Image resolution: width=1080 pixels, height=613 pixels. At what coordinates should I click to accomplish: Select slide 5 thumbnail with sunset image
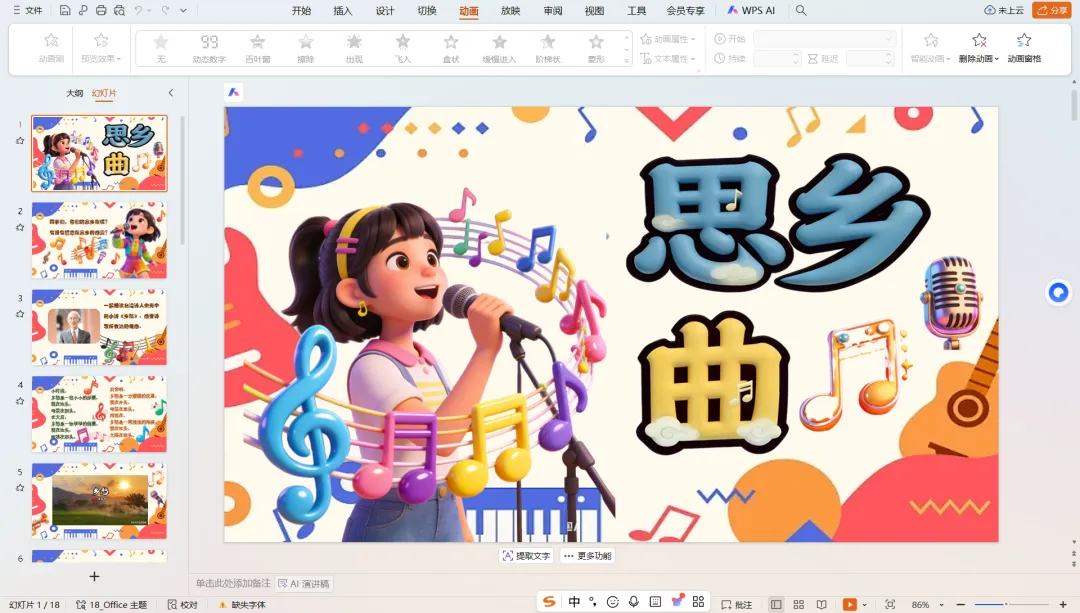click(x=99, y=501)
